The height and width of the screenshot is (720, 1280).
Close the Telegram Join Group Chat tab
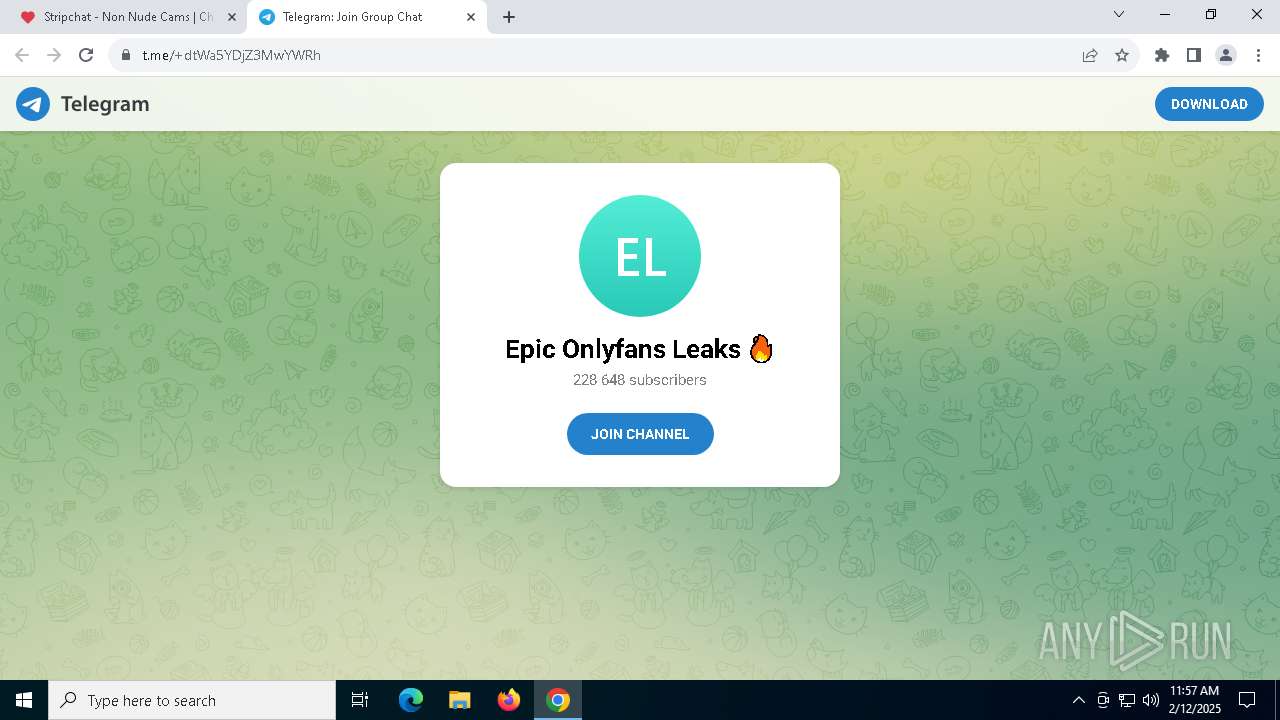click(x=471, y=17)
